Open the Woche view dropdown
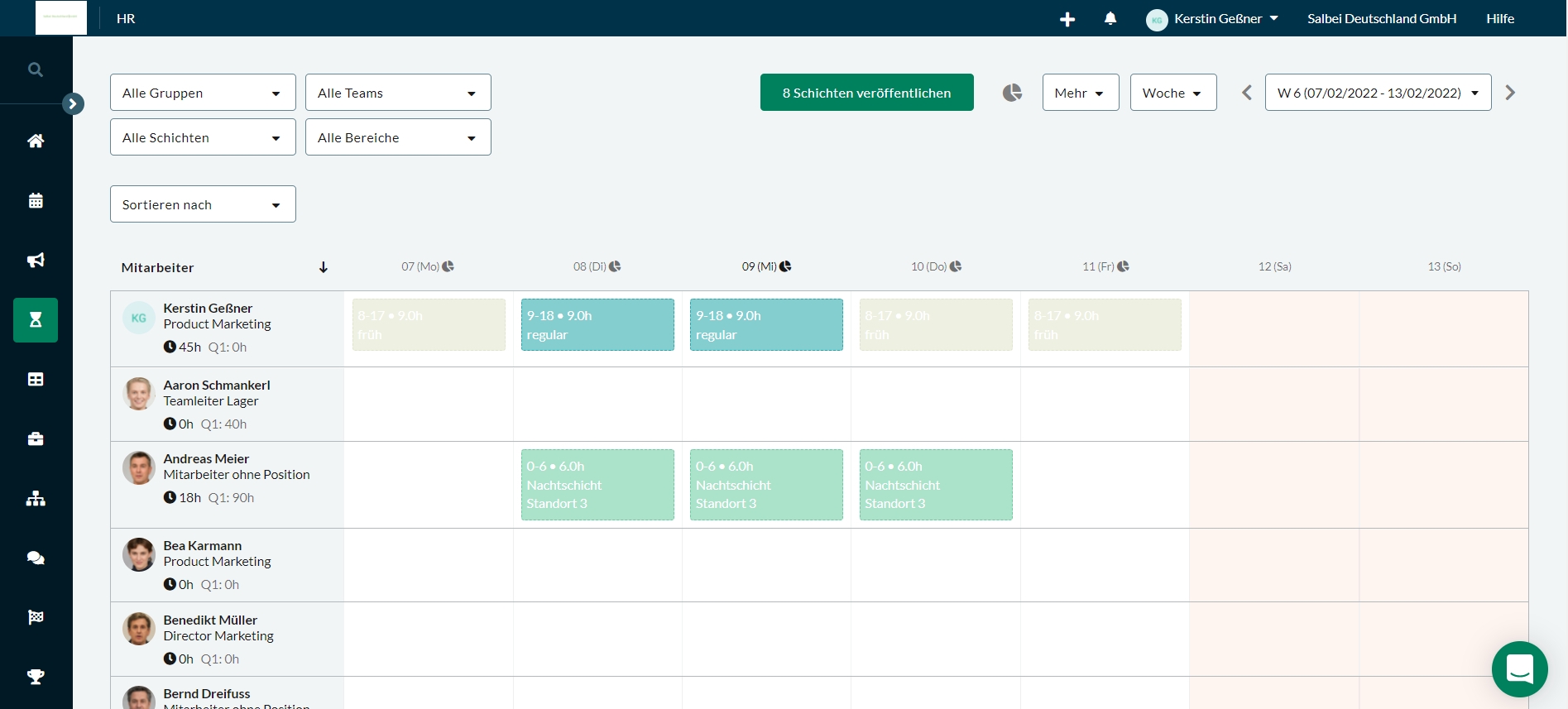Screen dimensions: 1568x709 [x=1172, y=93]
